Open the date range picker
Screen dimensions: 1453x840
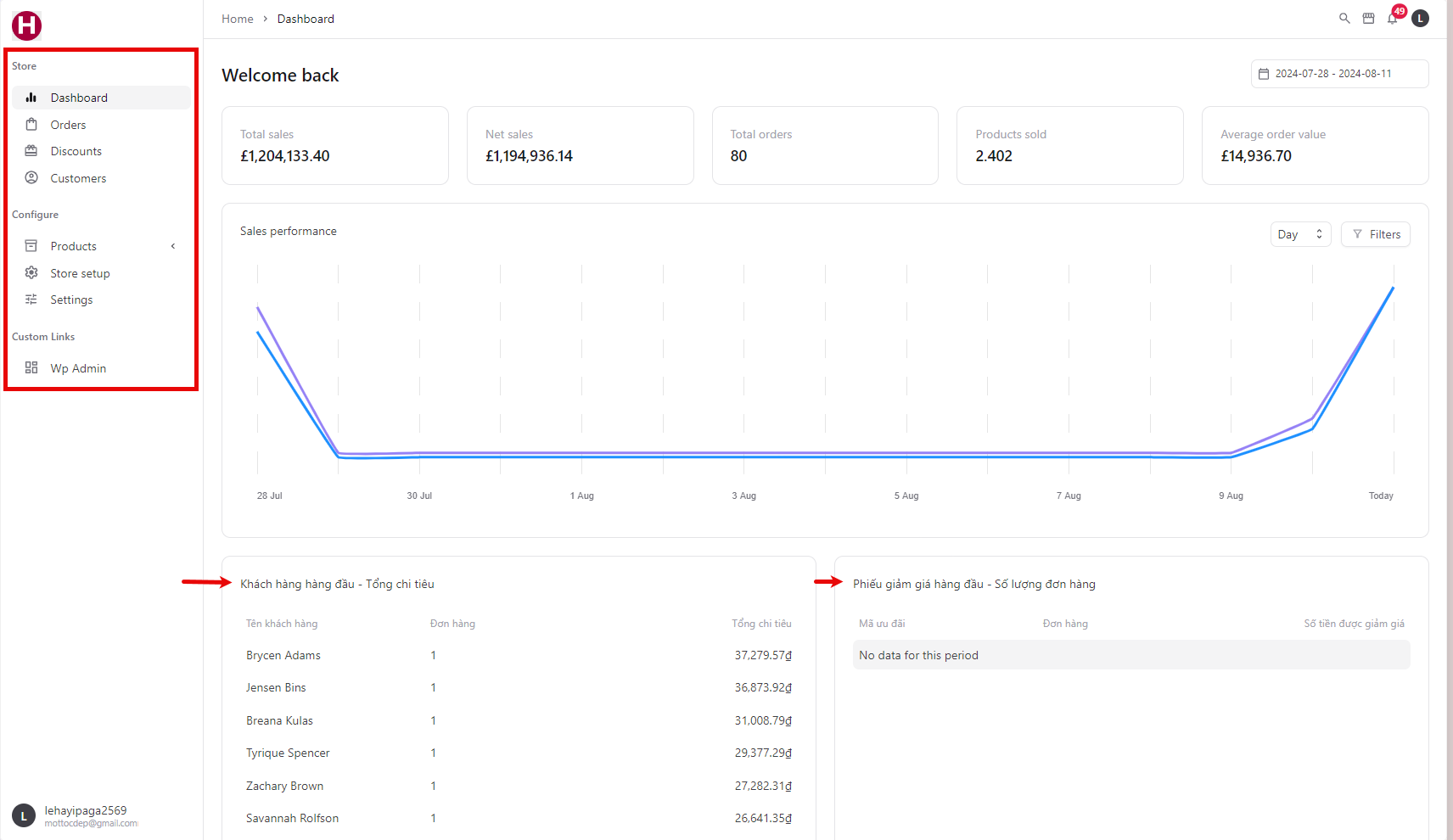tap(1339, 74)
